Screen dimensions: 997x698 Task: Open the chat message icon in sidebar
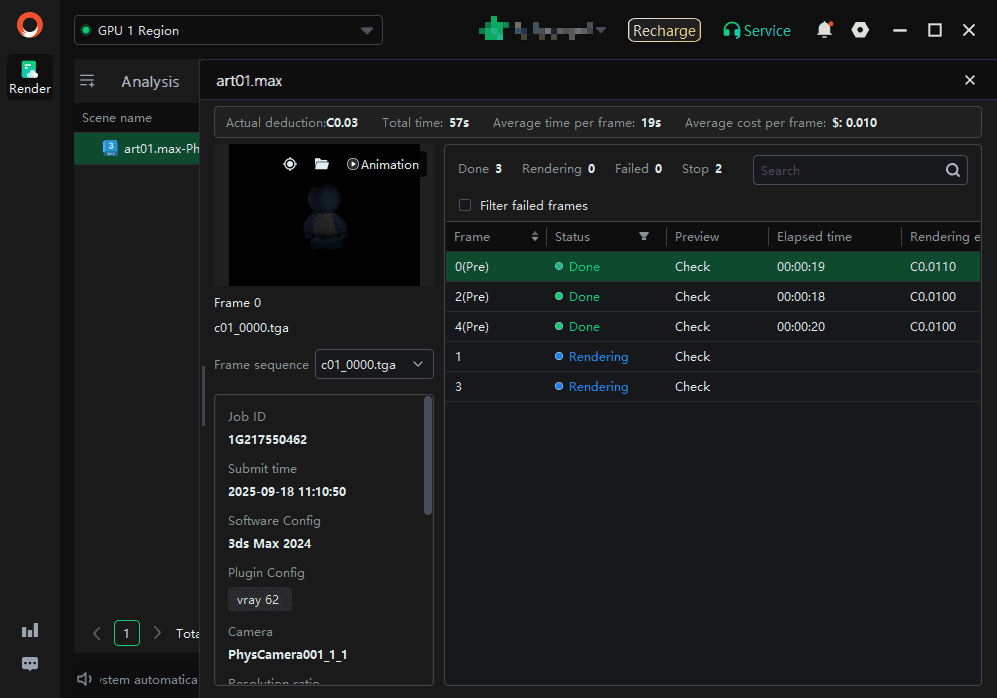(30, 663)
